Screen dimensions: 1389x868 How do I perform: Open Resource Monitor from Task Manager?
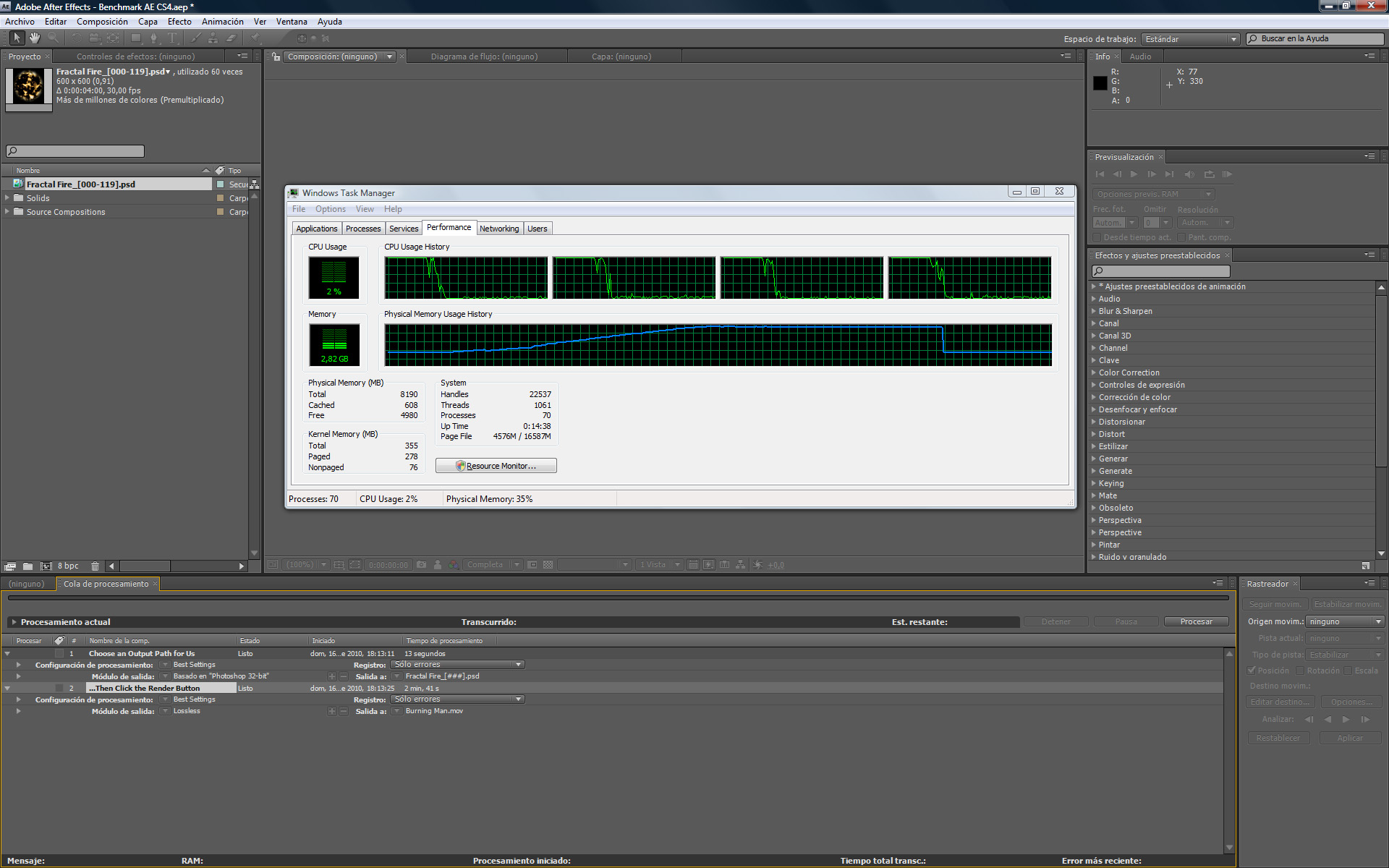coord(496,466)
